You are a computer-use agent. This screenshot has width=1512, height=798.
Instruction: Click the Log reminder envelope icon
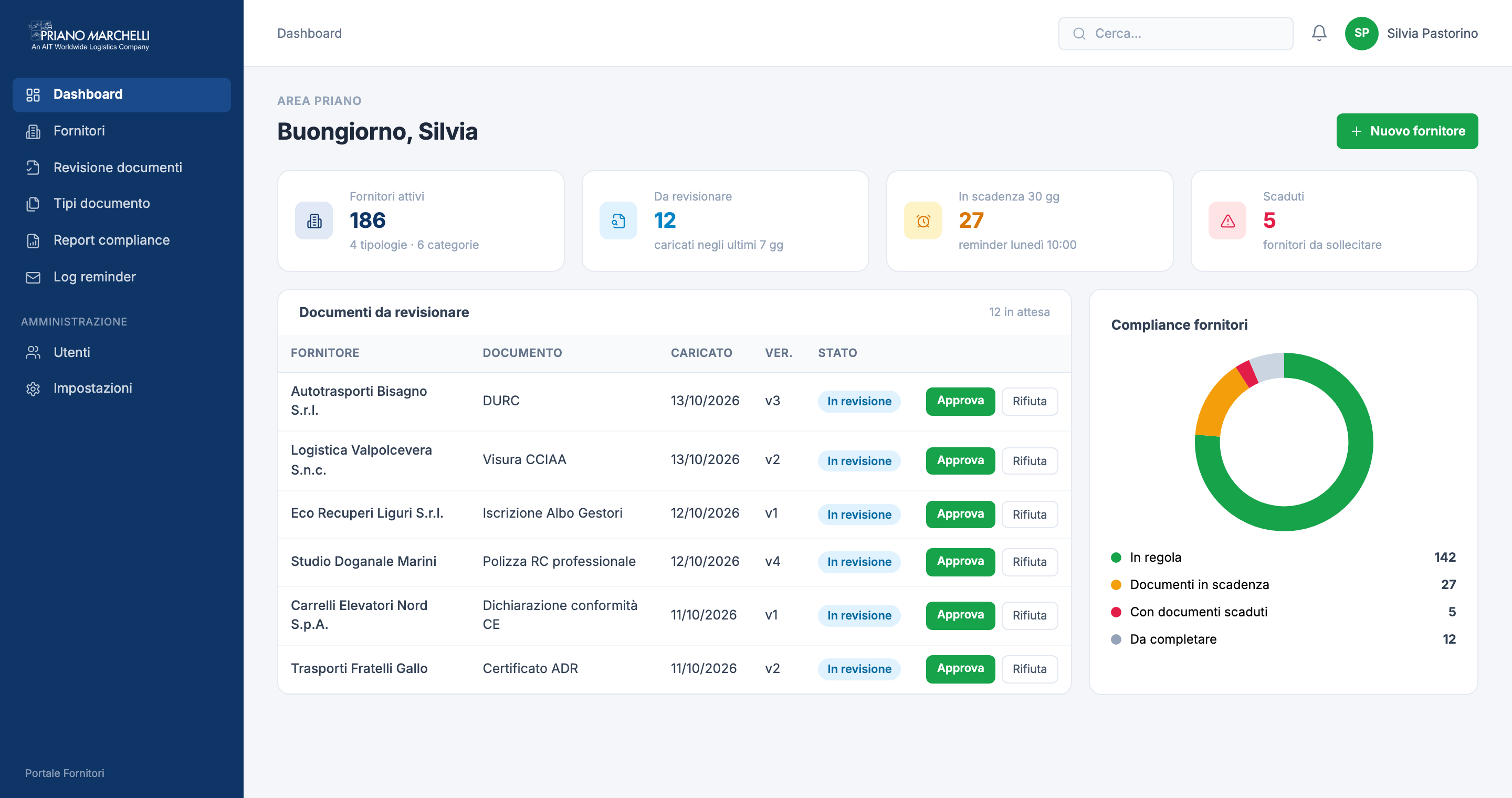33,277
